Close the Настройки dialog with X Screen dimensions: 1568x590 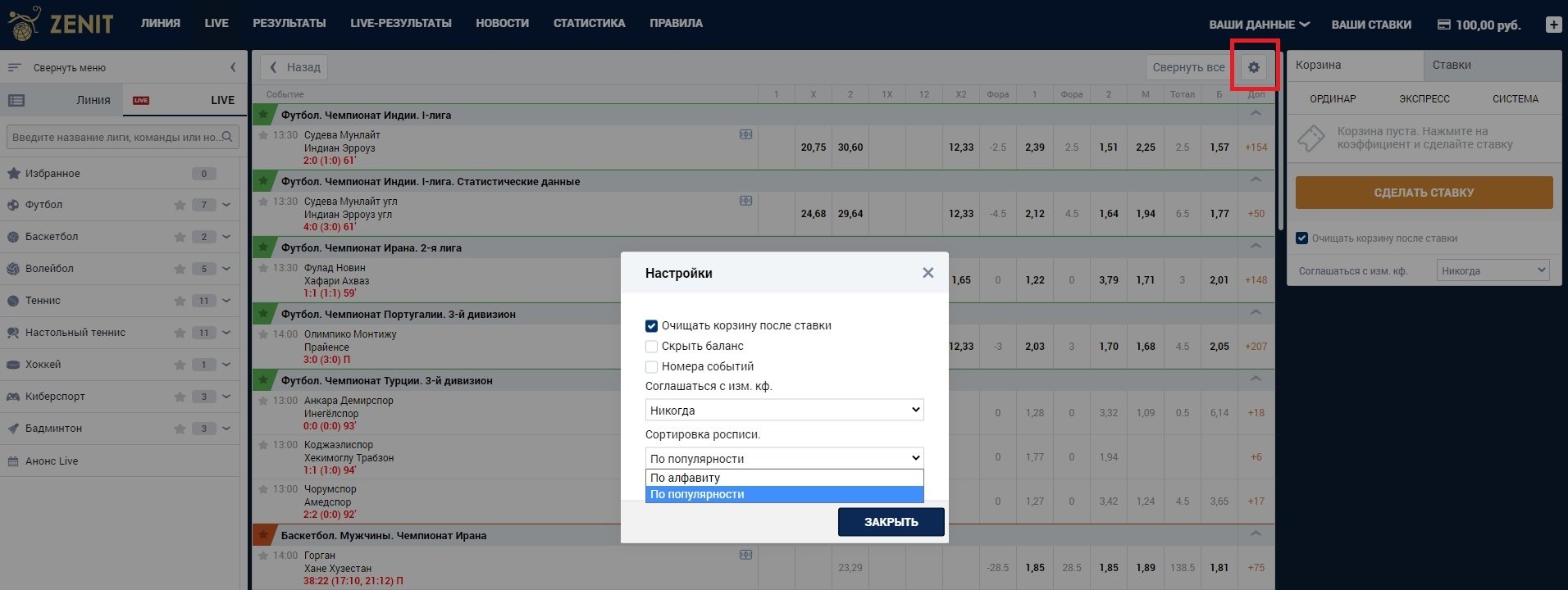[928, 273]
